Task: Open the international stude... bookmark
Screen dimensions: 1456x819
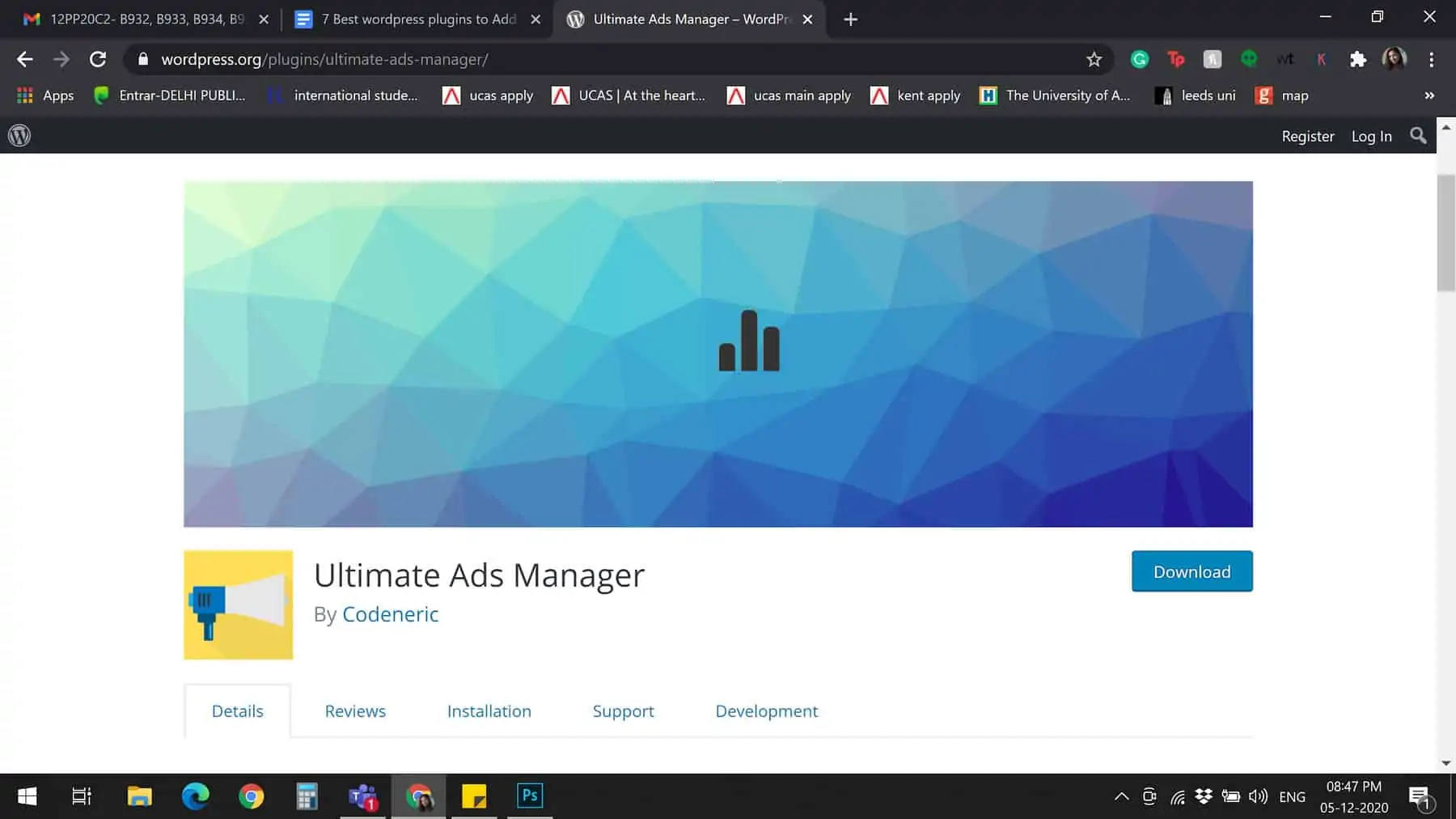Action: [343, 95]
